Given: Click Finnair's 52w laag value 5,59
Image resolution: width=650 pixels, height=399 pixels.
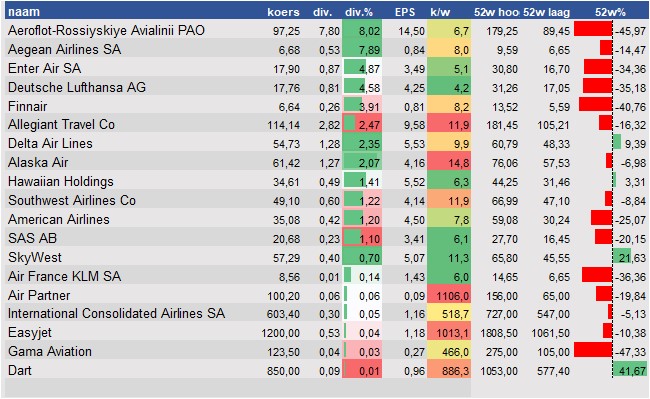Looking at the screenshot, I should point(559,107).
